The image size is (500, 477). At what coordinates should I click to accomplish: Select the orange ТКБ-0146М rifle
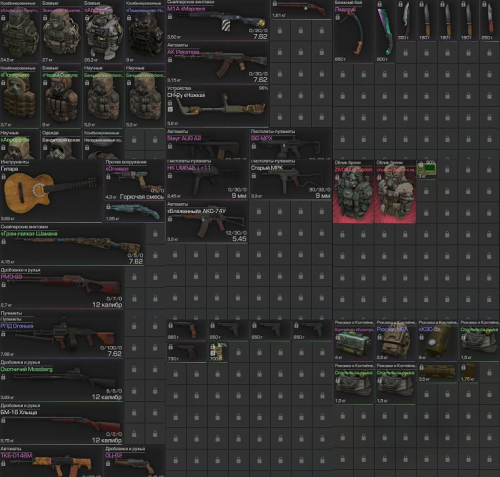[x=51, y=462]
